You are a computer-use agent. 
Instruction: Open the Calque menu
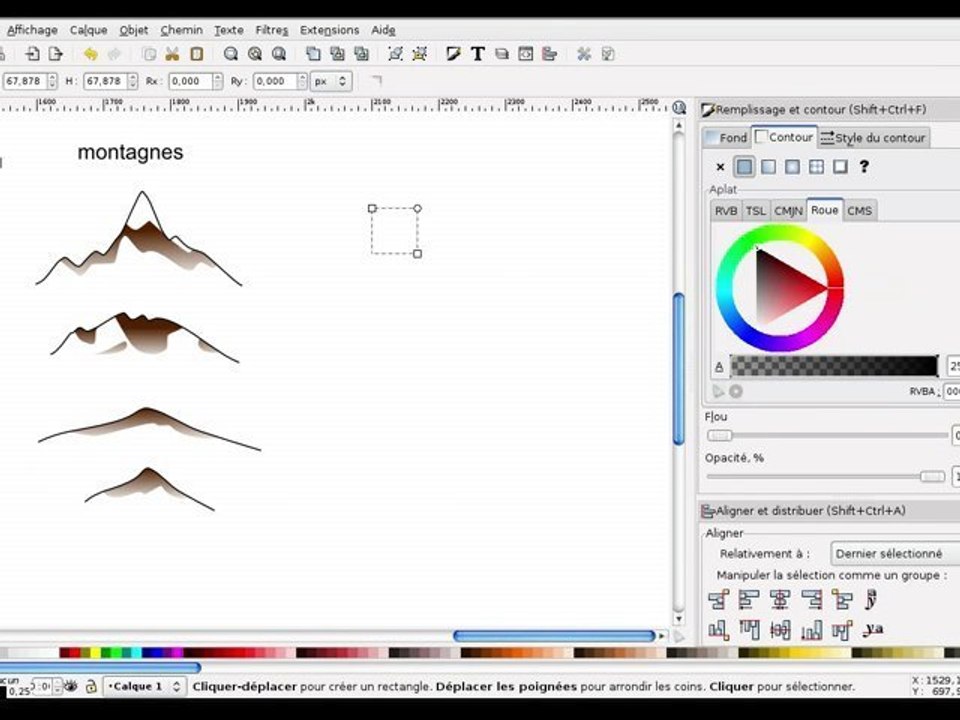(88, 30)
